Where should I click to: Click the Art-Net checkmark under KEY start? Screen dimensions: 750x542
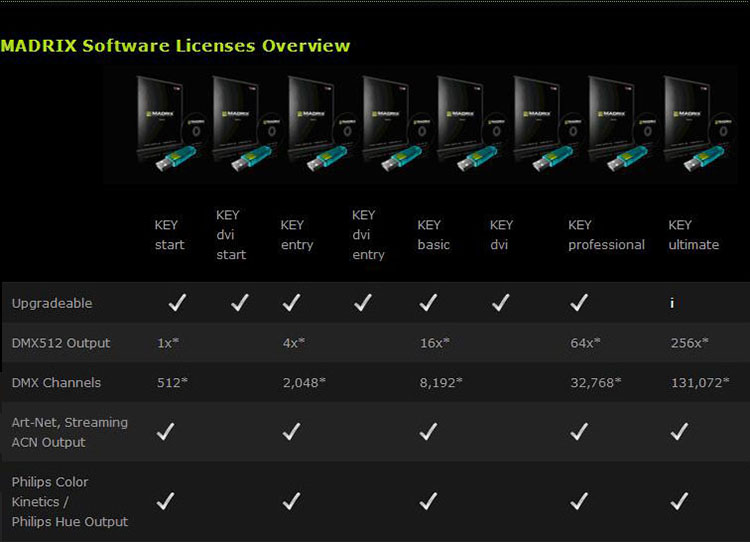pyautogui.click(x=165, y=431)
